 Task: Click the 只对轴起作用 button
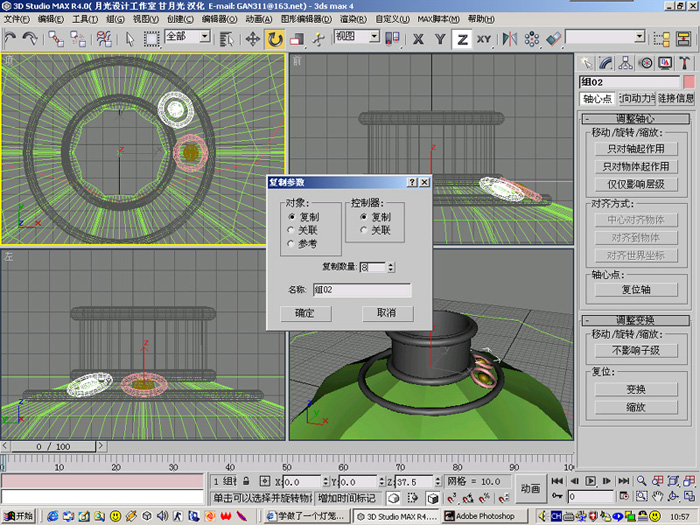click(636, 149)
